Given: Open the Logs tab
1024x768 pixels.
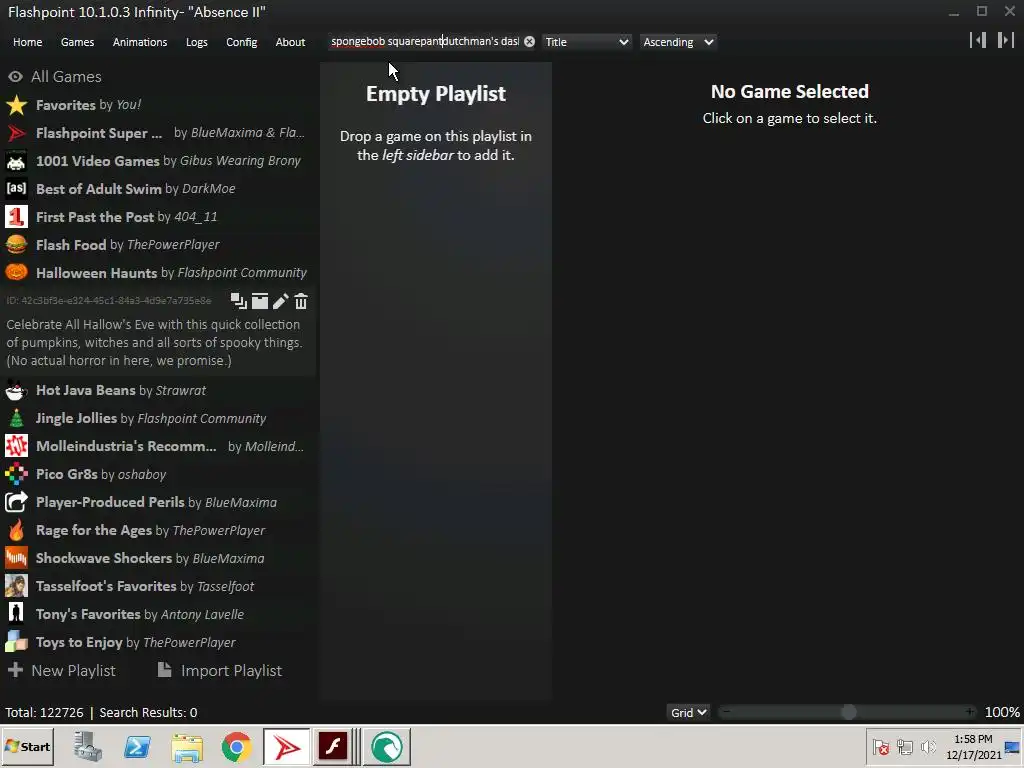Looking at the screenshot, I should [197, 42].
